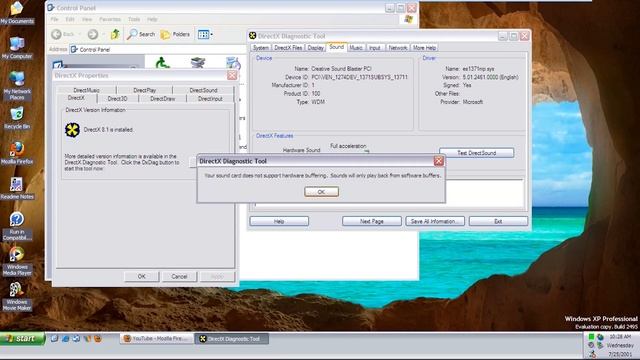This screenshot has width=640, height=360.
Task: Launch Mozilla Firefox from the desktop
Action: click(x=17, y=153)
